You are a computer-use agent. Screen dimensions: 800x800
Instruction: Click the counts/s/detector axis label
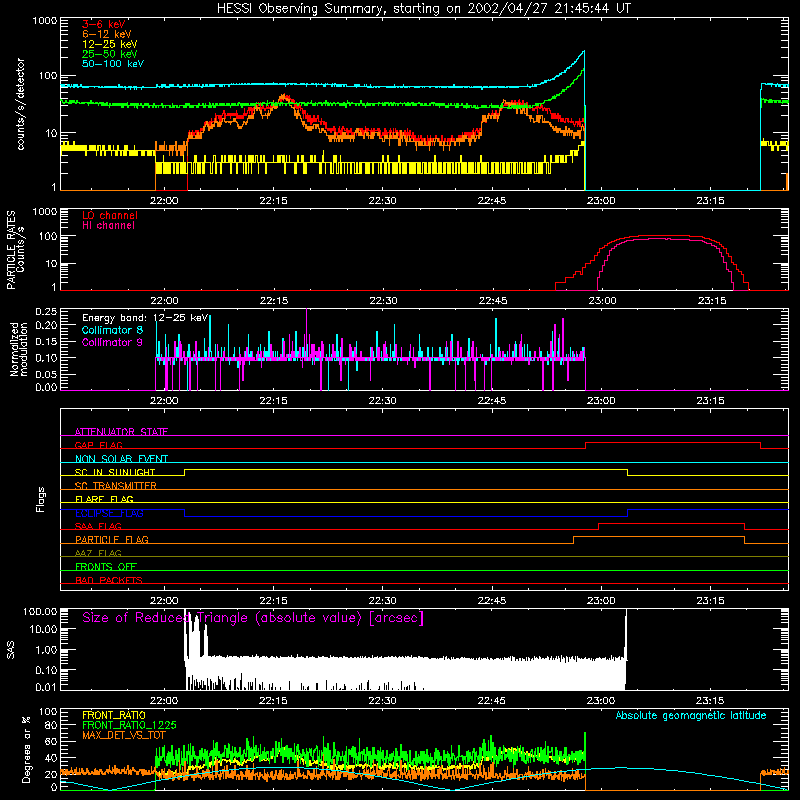click(20, 104)
